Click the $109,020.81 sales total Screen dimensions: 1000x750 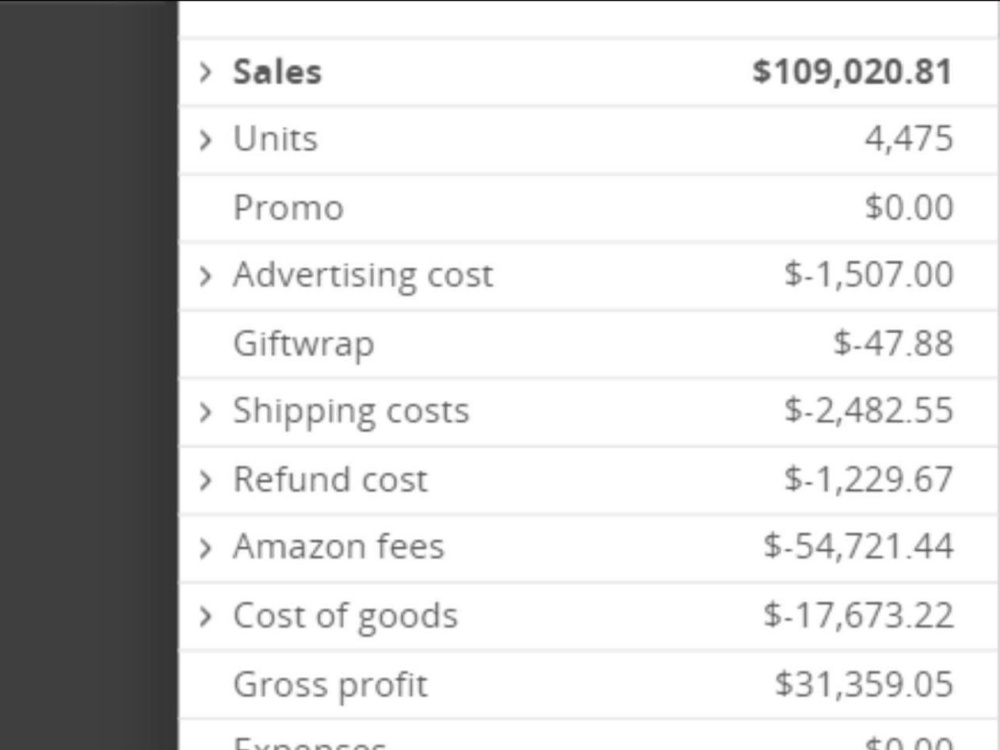[x=853, y=71]
